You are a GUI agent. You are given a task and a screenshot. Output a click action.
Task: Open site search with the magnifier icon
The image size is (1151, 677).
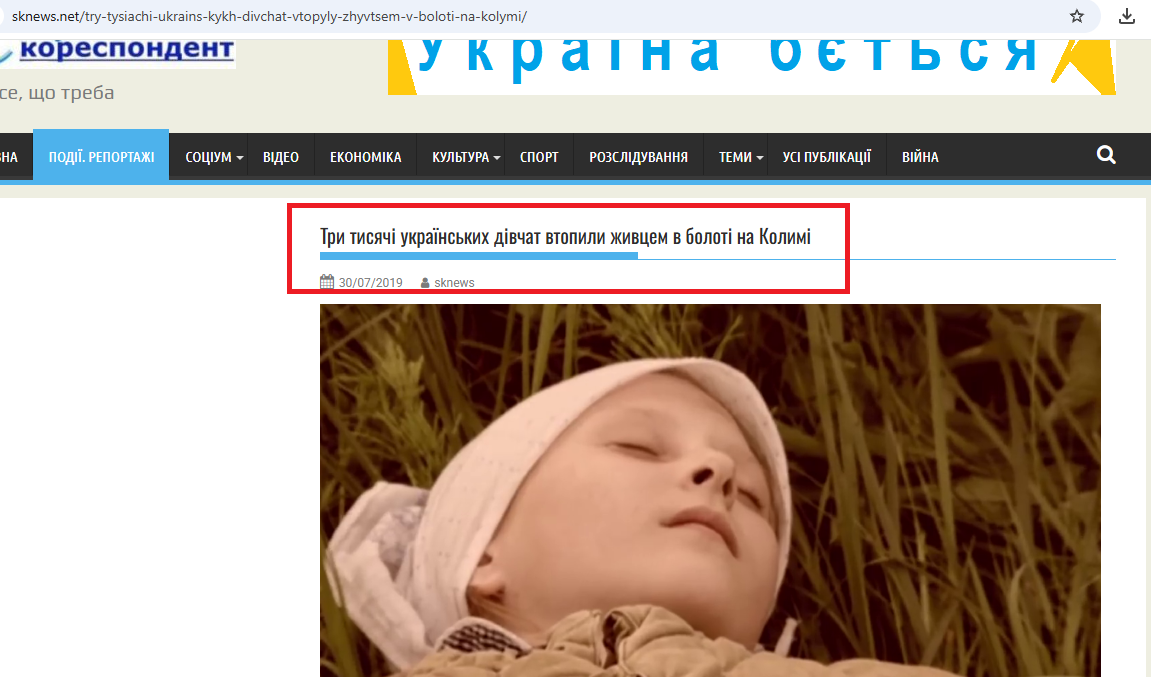1106,155
